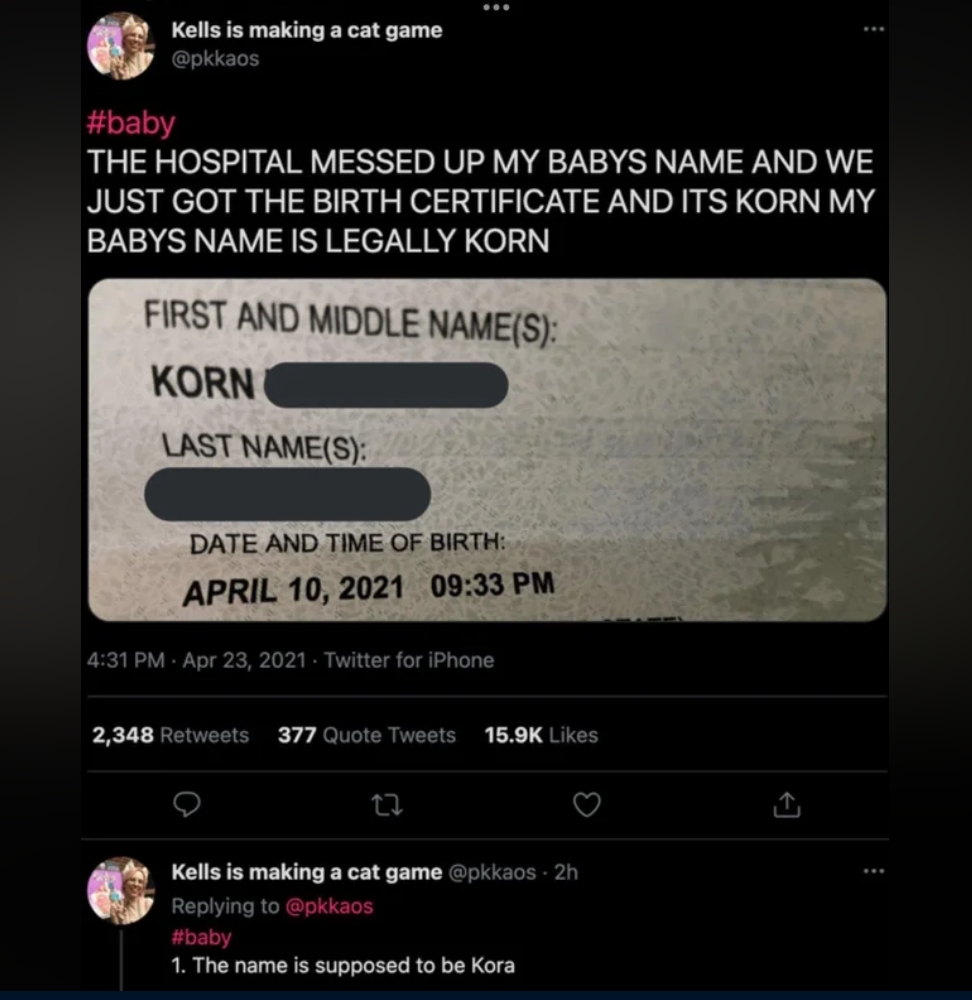Click the Twitter for iPhone source label
Viewport: 972px width, 1000px height.
pyautogui.click(x=409, y=660)
